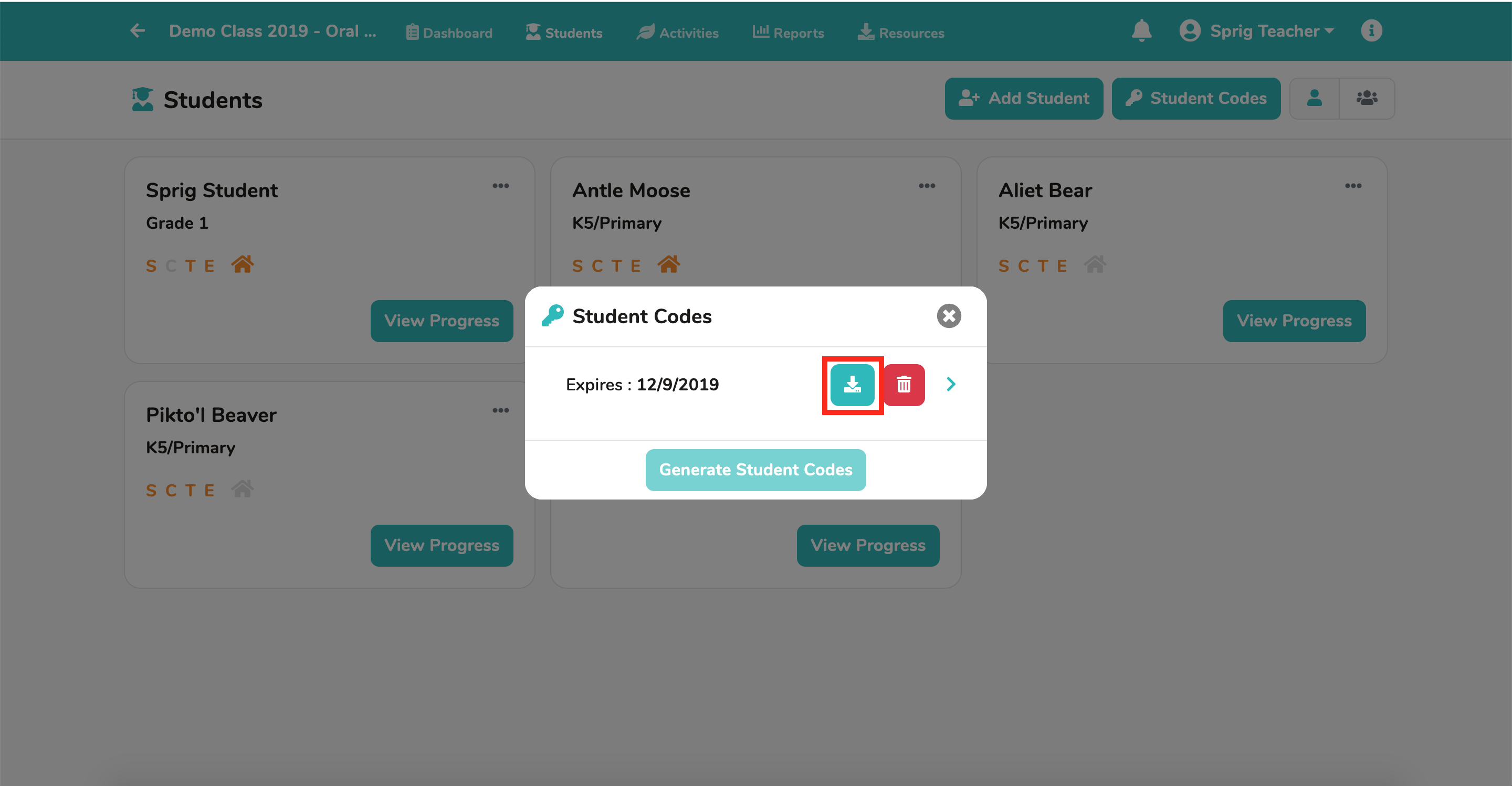Click the Pikto'l Beaver name
The height and width of the screenshot is (786, 1512).
point(211,415)
